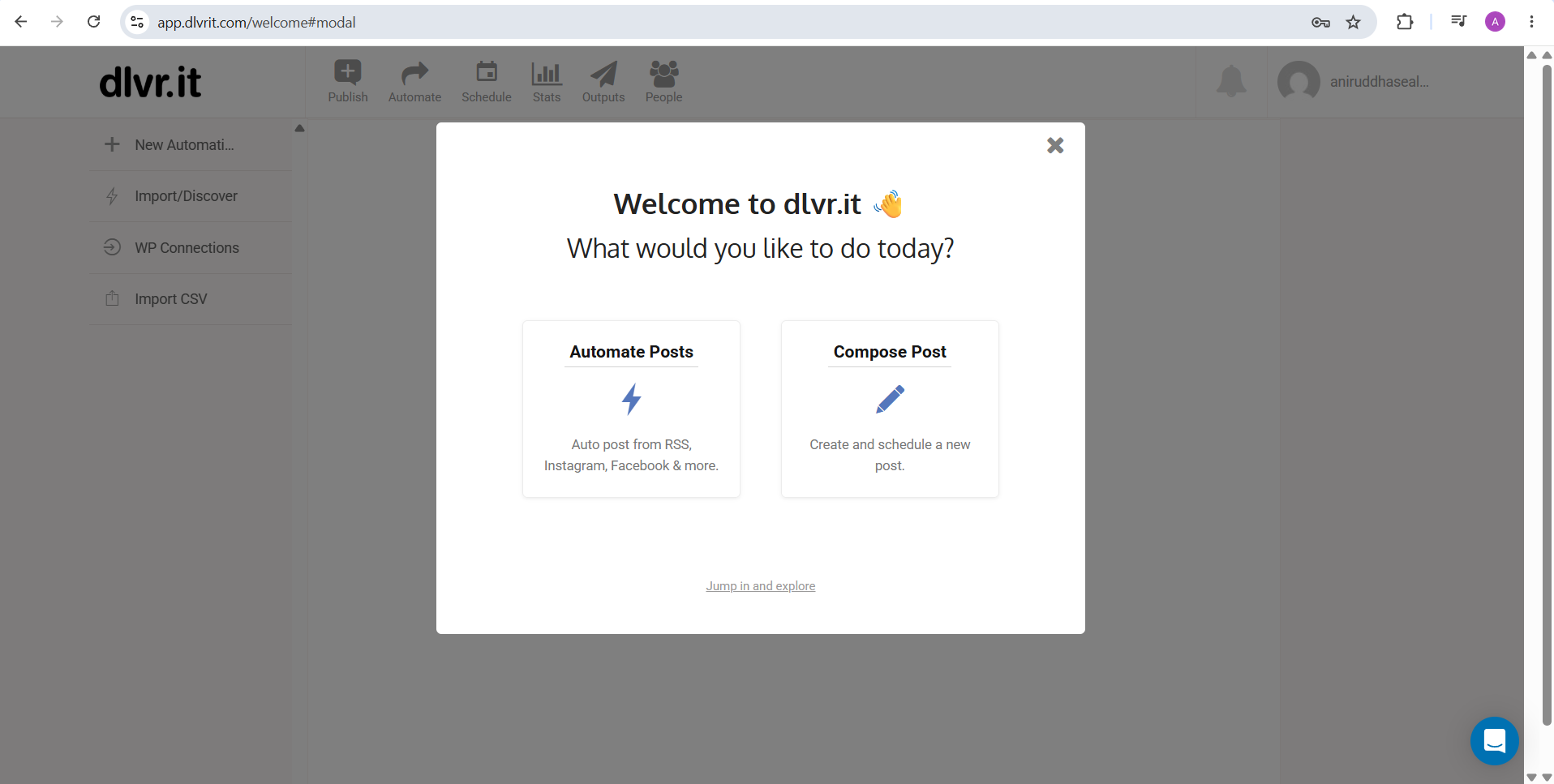The height and width of the screenshot is (784, 1554).
Task: Open the Publish icon in top navigation
Action: click(x=347, y=73)
